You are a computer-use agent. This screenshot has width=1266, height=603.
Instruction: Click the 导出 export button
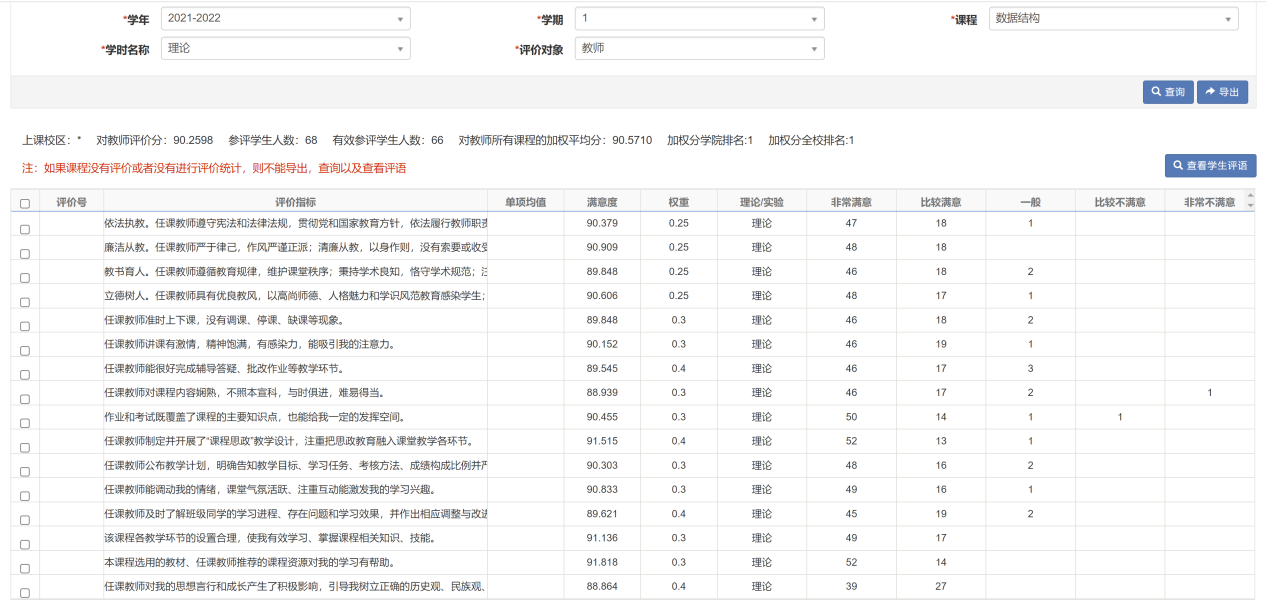pos(1222,92)
